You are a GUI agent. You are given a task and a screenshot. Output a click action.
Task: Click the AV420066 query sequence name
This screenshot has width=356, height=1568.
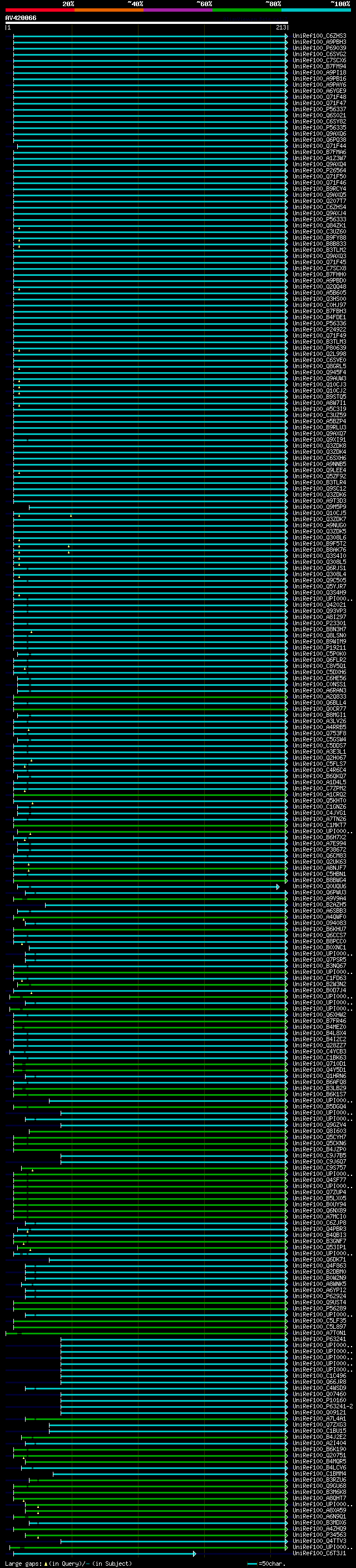[x=21, y=18]
